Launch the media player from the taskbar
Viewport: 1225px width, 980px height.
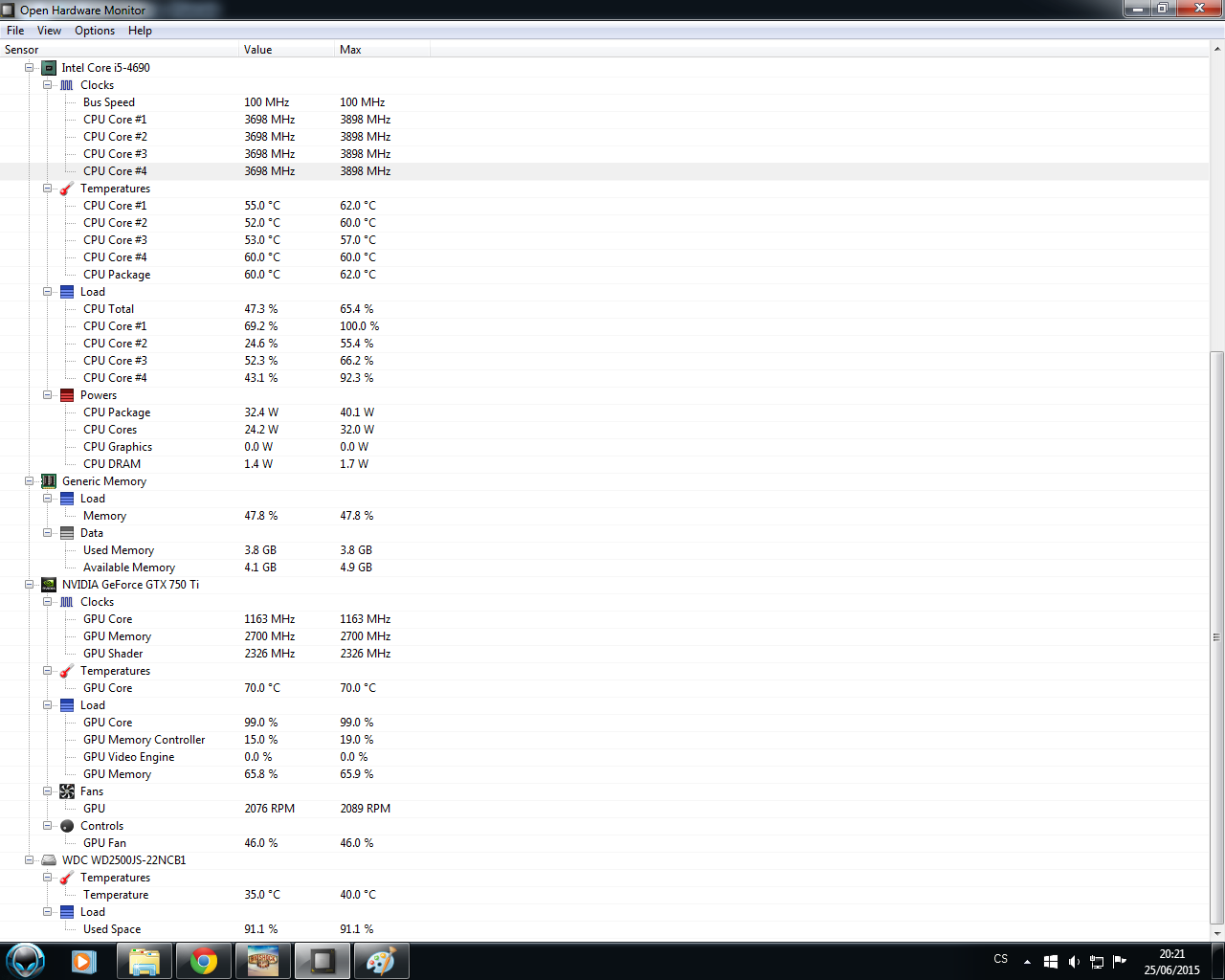(x=84, y=961)
